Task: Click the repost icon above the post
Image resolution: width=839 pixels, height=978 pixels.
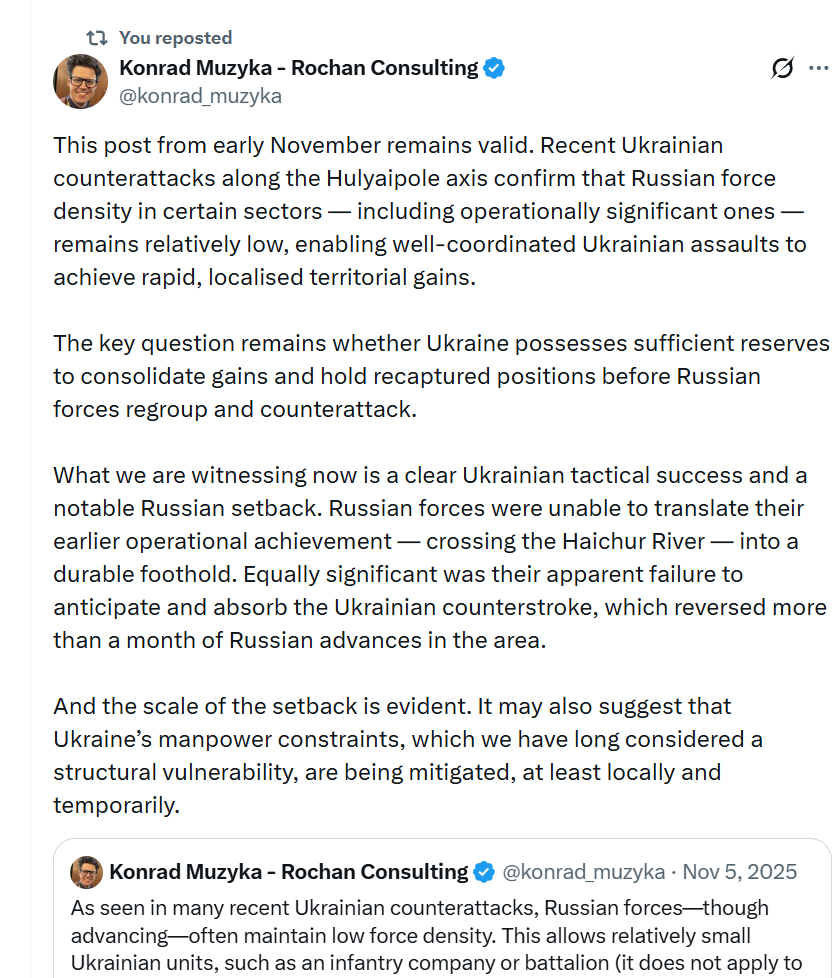Action: click(96, 38)
